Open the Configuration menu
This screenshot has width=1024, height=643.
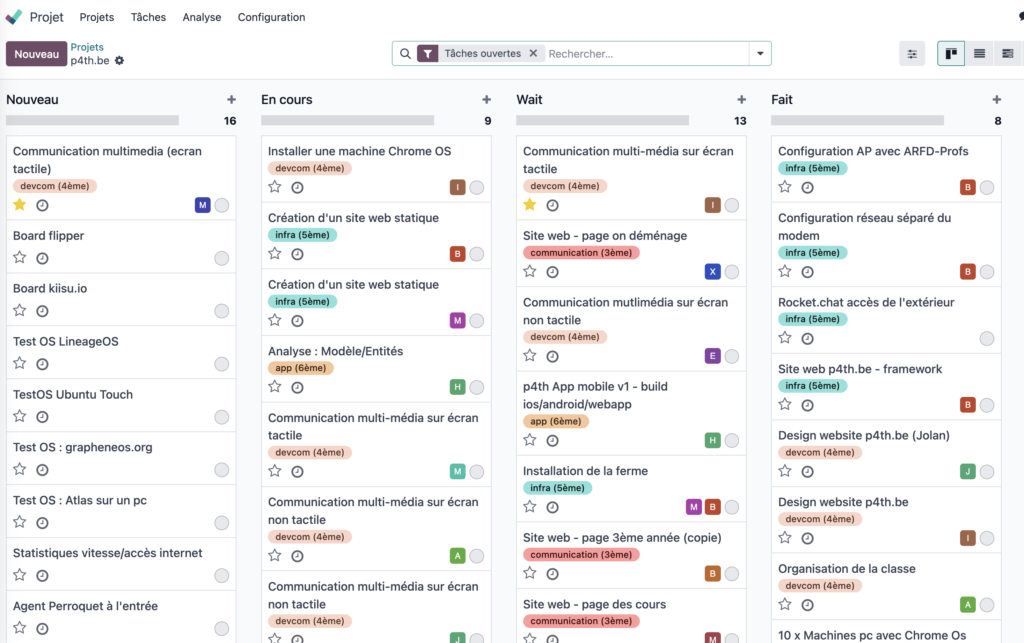tap(271, 17)
